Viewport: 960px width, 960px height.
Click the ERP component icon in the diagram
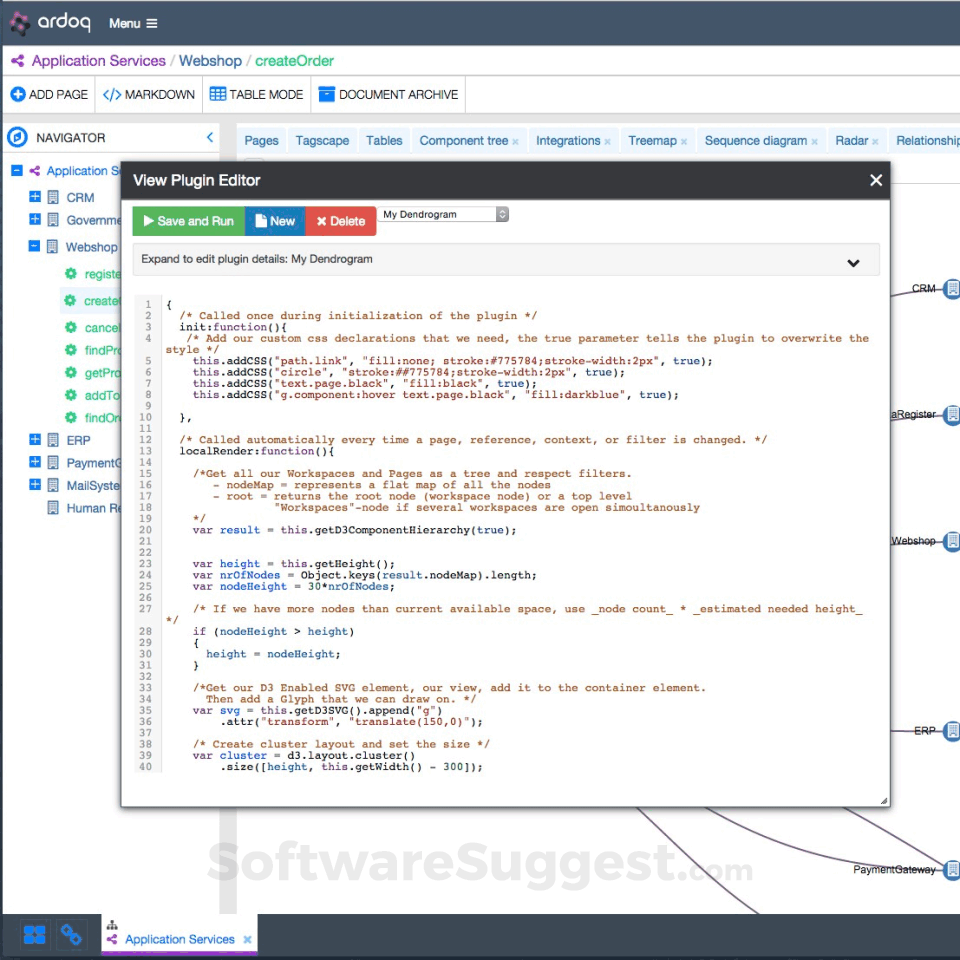click(x=952, y=731)
